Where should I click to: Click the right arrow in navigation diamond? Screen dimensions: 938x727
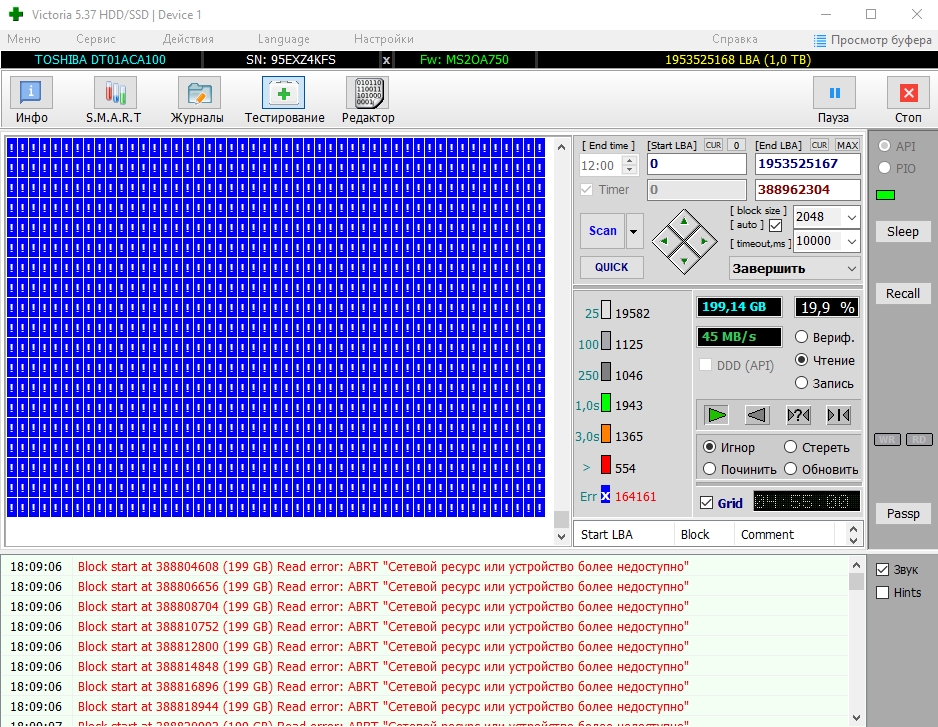(x=704, y=241)
